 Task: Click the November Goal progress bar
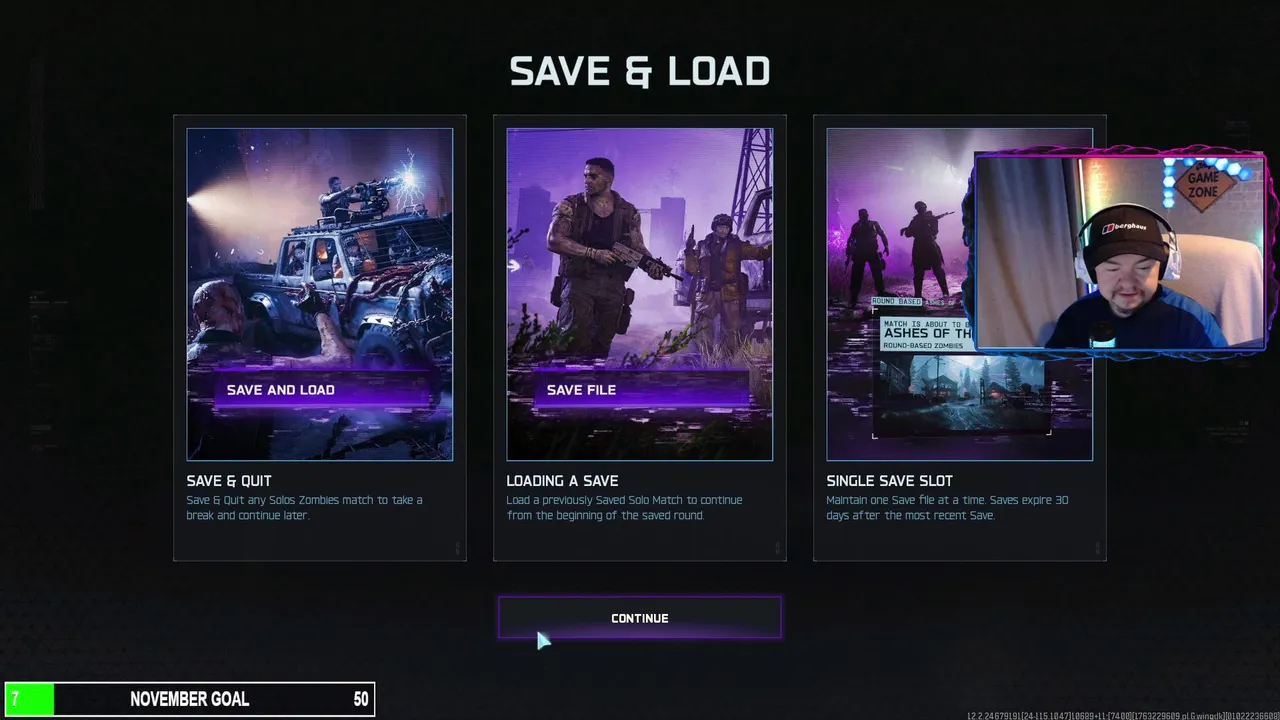pyautogui.click(x=190, y=699)
